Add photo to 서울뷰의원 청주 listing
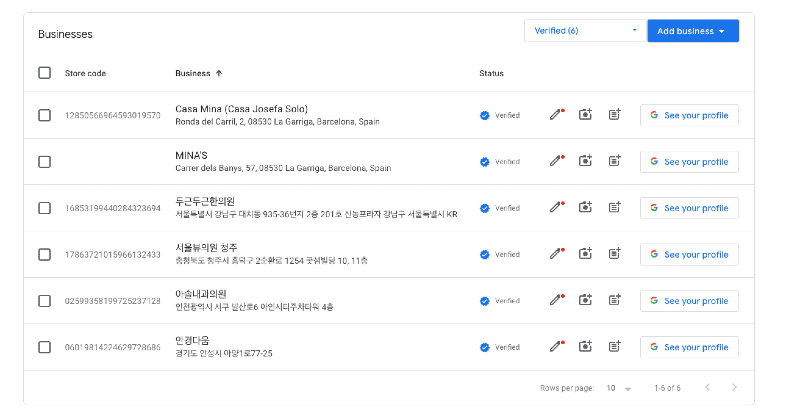This screenshot has height=412, width=800. tap(586, 254)
